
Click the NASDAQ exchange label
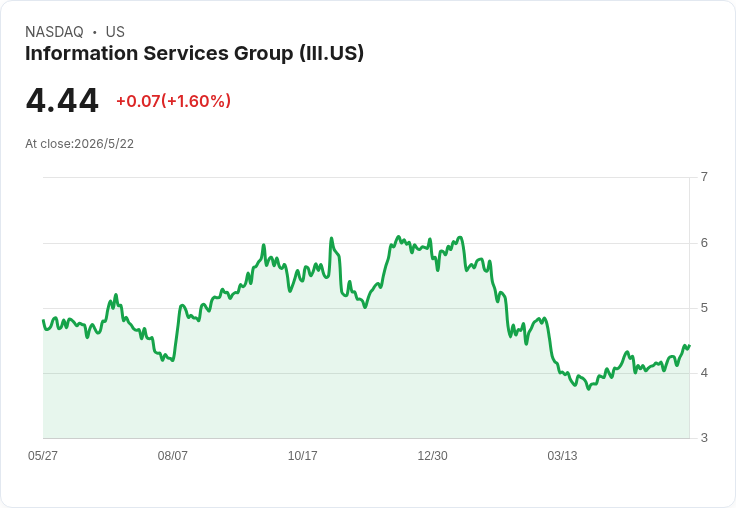click(x=54, y=32)
